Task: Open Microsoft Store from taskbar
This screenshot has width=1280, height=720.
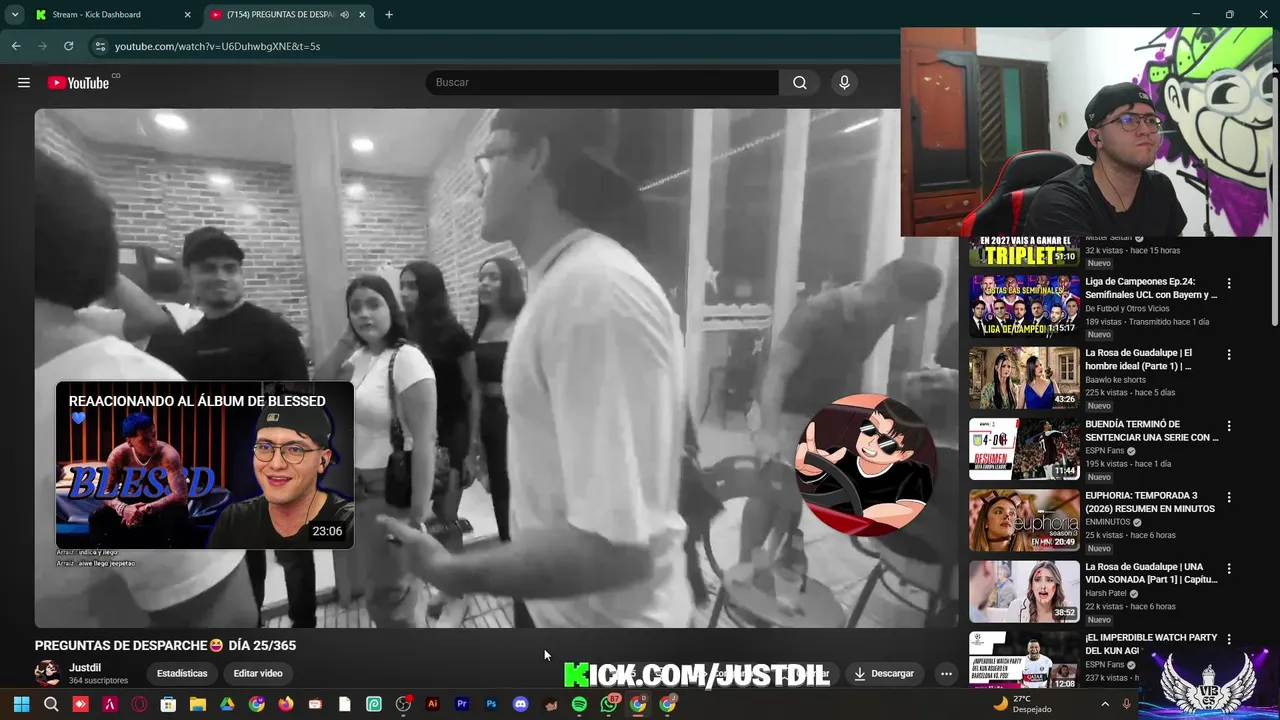Action: (168, 704)
